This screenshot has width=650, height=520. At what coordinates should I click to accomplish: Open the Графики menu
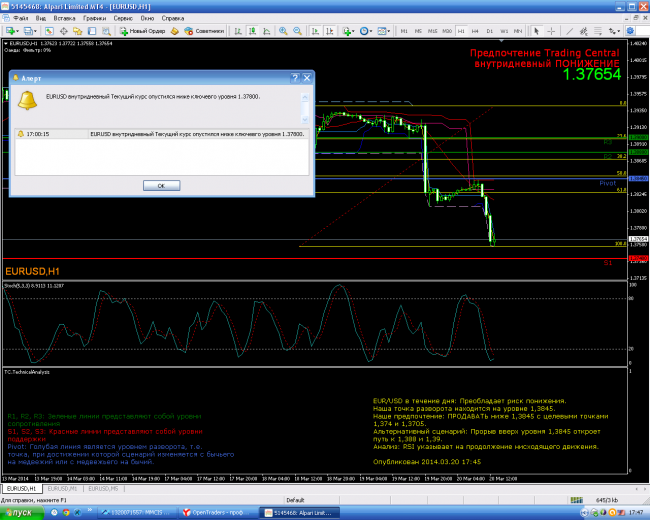pos(94,19)
